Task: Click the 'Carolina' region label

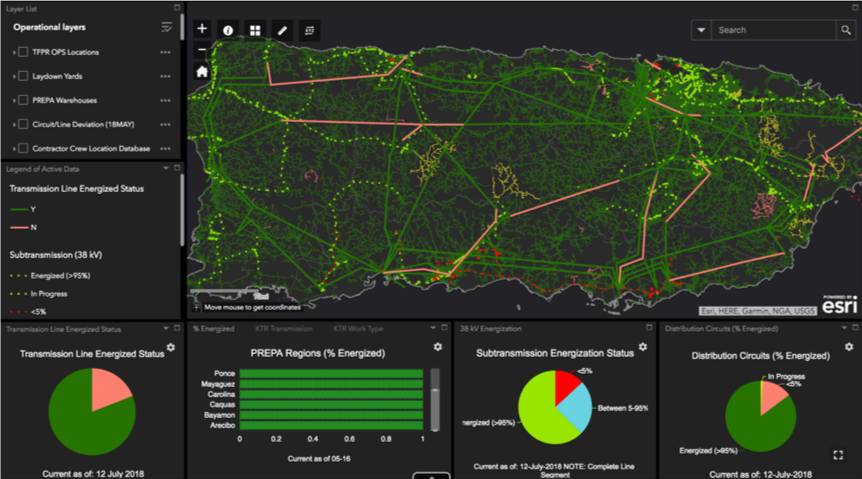Action: tap(221, 394)
